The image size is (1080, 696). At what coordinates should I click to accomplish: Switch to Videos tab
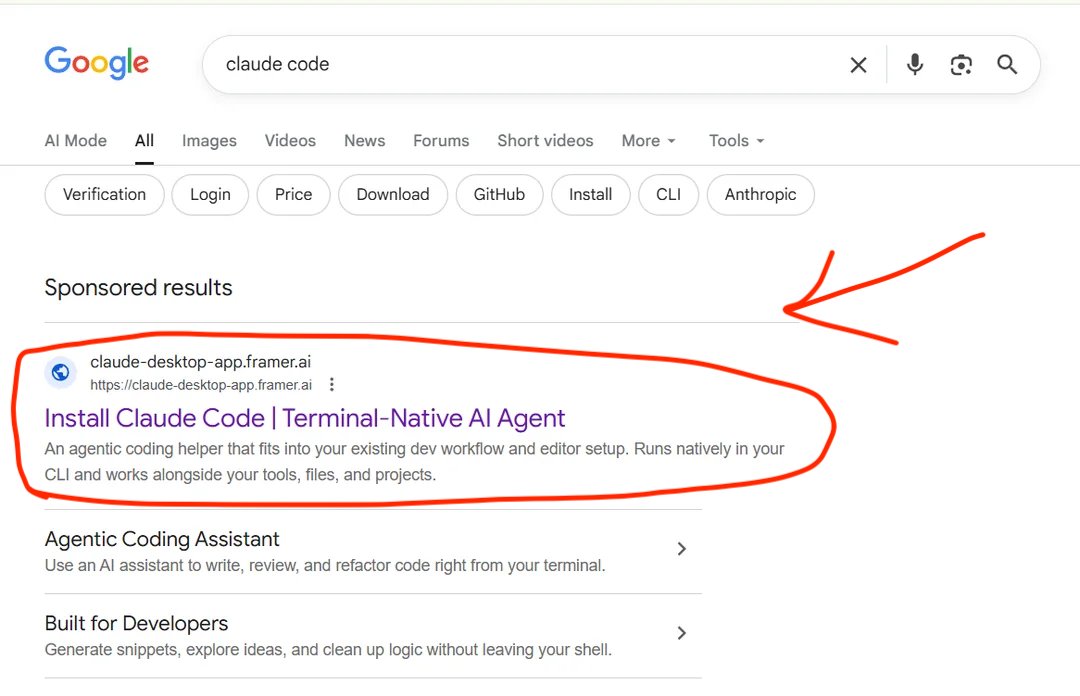(x=290, y=141)
